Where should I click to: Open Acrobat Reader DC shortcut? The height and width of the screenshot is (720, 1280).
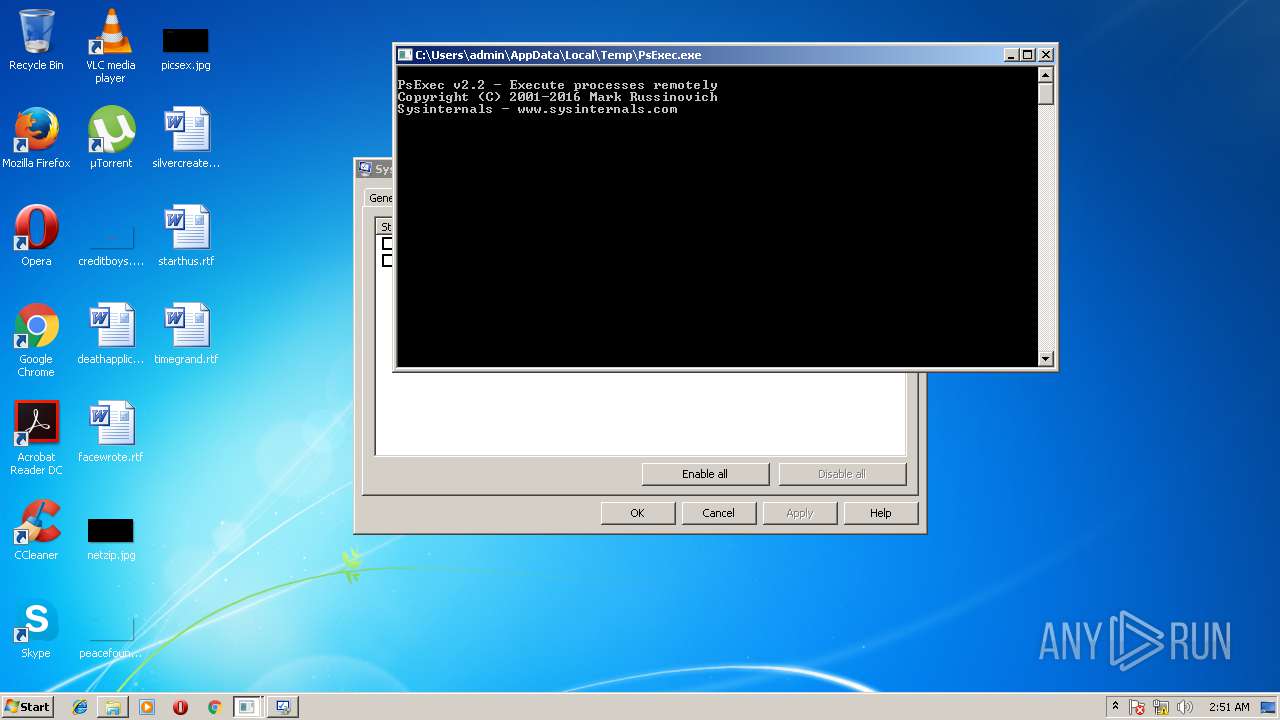[36, 438]
